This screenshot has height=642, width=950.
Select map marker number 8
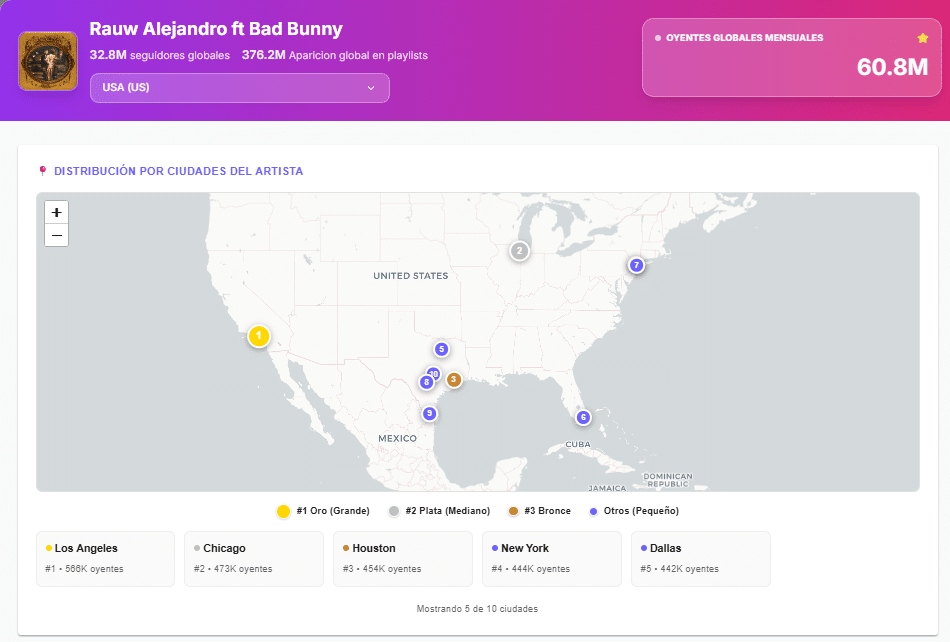pyautogui.click(x=426, y=382)
